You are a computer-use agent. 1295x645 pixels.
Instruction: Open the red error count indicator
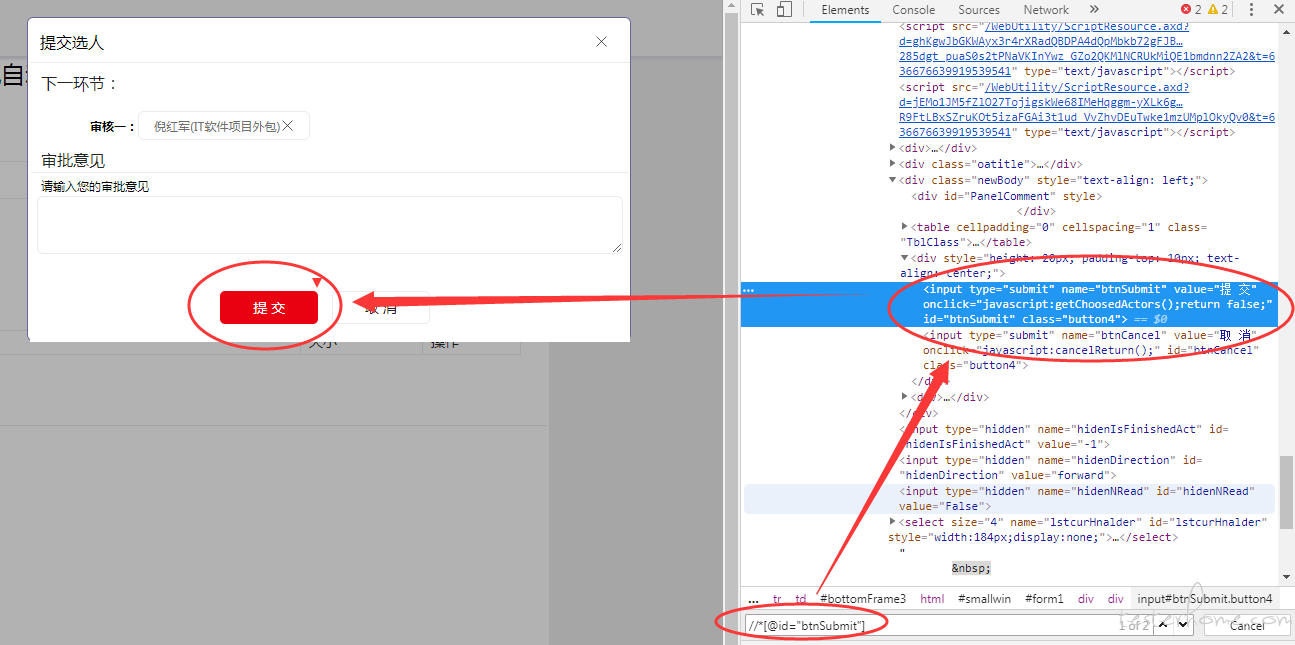1191,10
